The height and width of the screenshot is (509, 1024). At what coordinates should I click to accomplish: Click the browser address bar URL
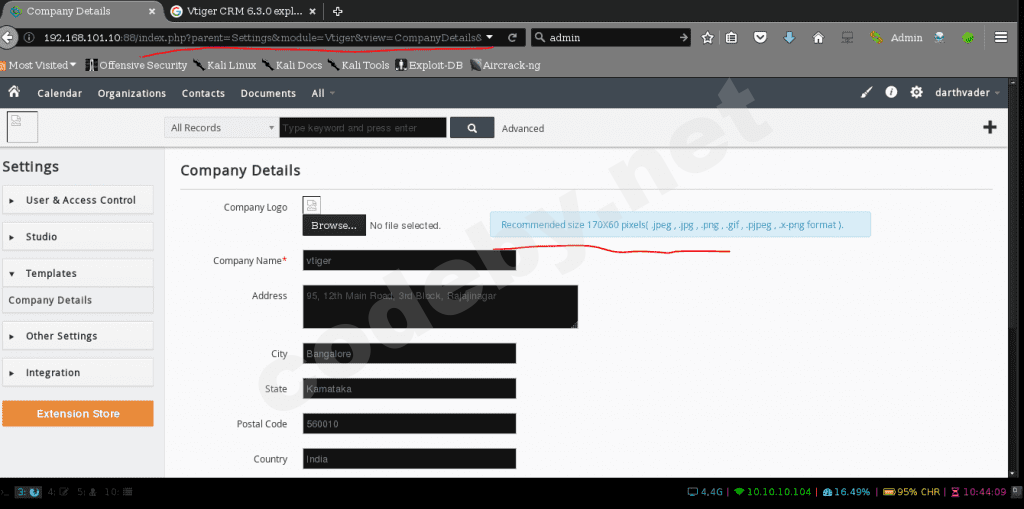(263, 38)
